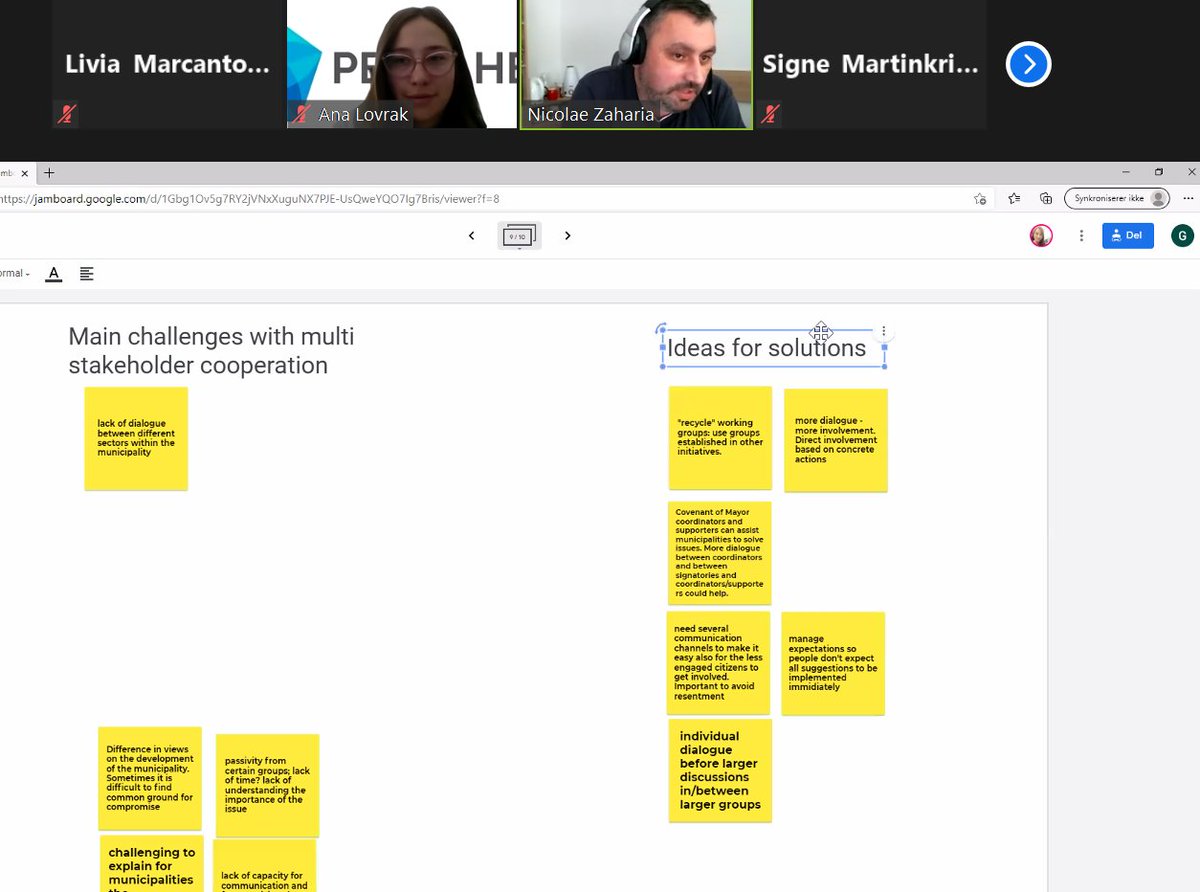Open a new browser tab
The height and width of the screenshot is (892, 1200).
pyautogui.click(x=50, y=172)
